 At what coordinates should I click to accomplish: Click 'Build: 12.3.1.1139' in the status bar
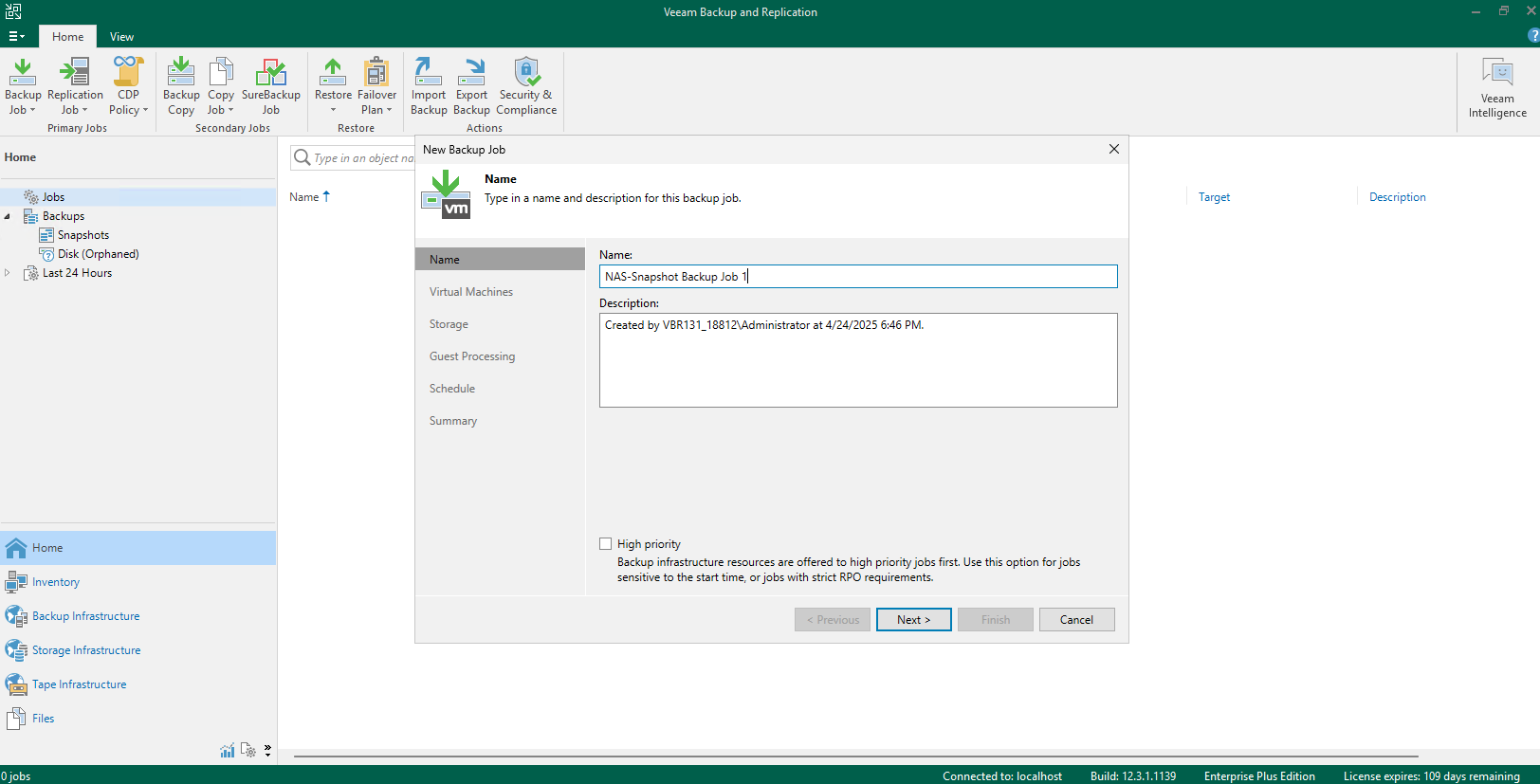pos(1133,776)
